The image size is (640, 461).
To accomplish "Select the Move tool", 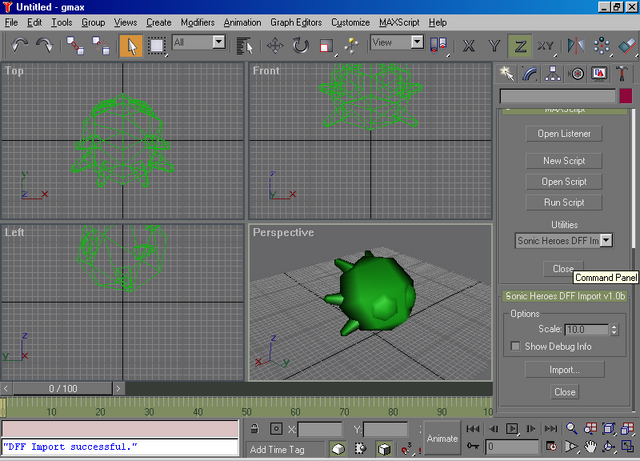I will click(x=275, y=45).
